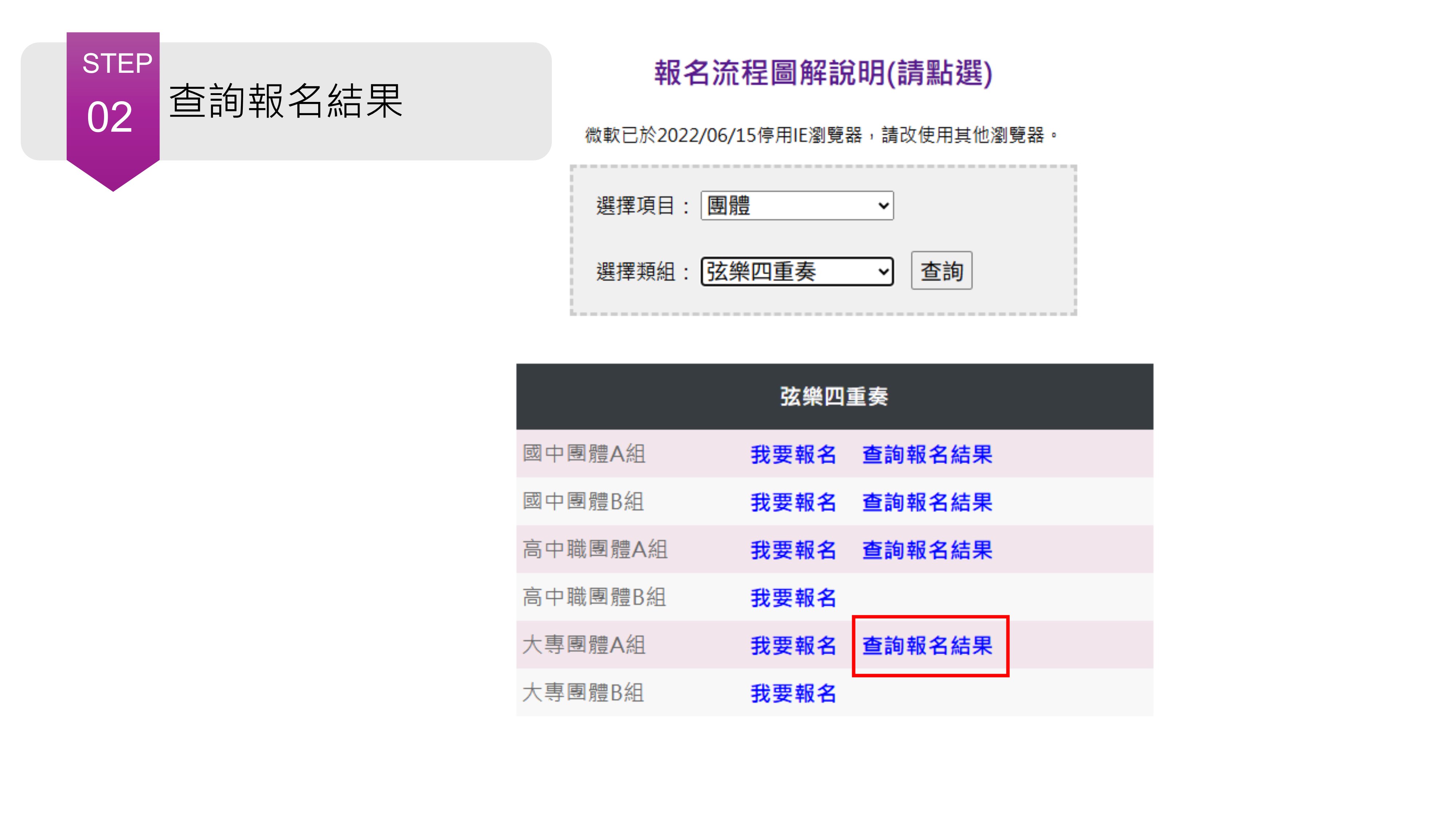This screenshot has width=1456, height=819.
Task: Click 我要報名 for 國中團體A組
Action: click(x=793, y=454)
